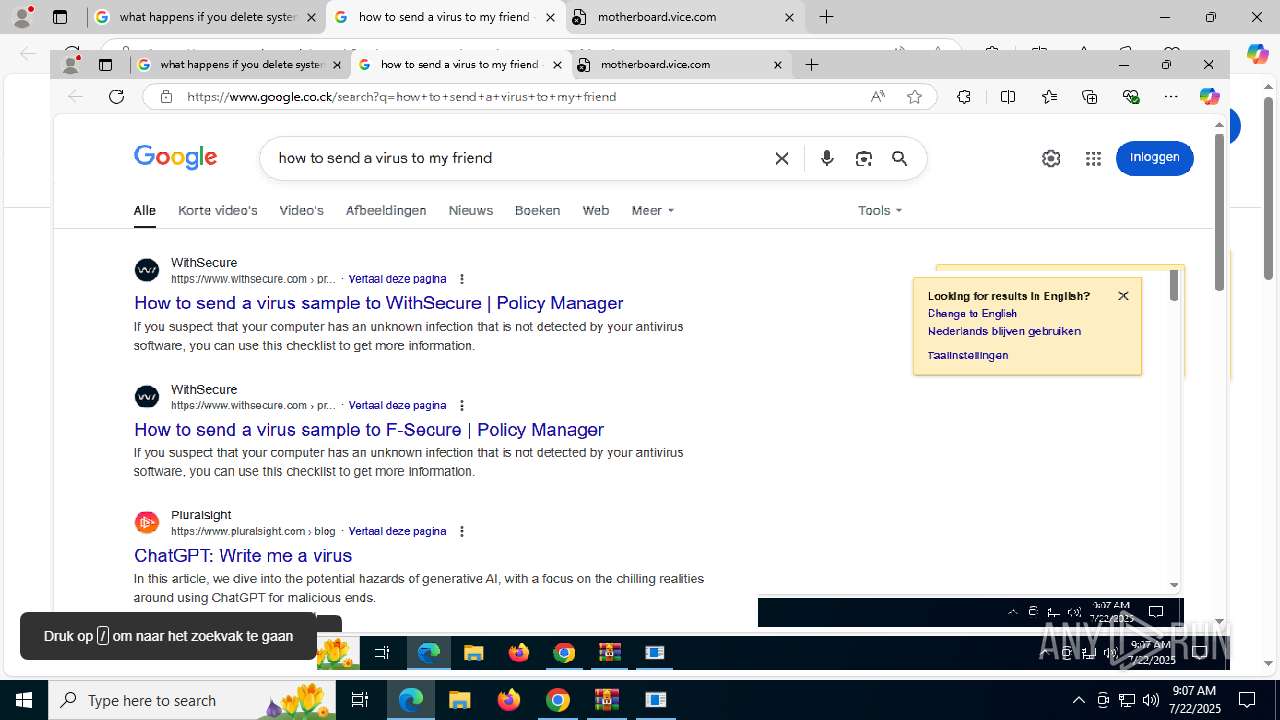Open Taalinstellingen link in the popup
Viewport: 1280px width, 720px height.
click(x=968, y=355)
